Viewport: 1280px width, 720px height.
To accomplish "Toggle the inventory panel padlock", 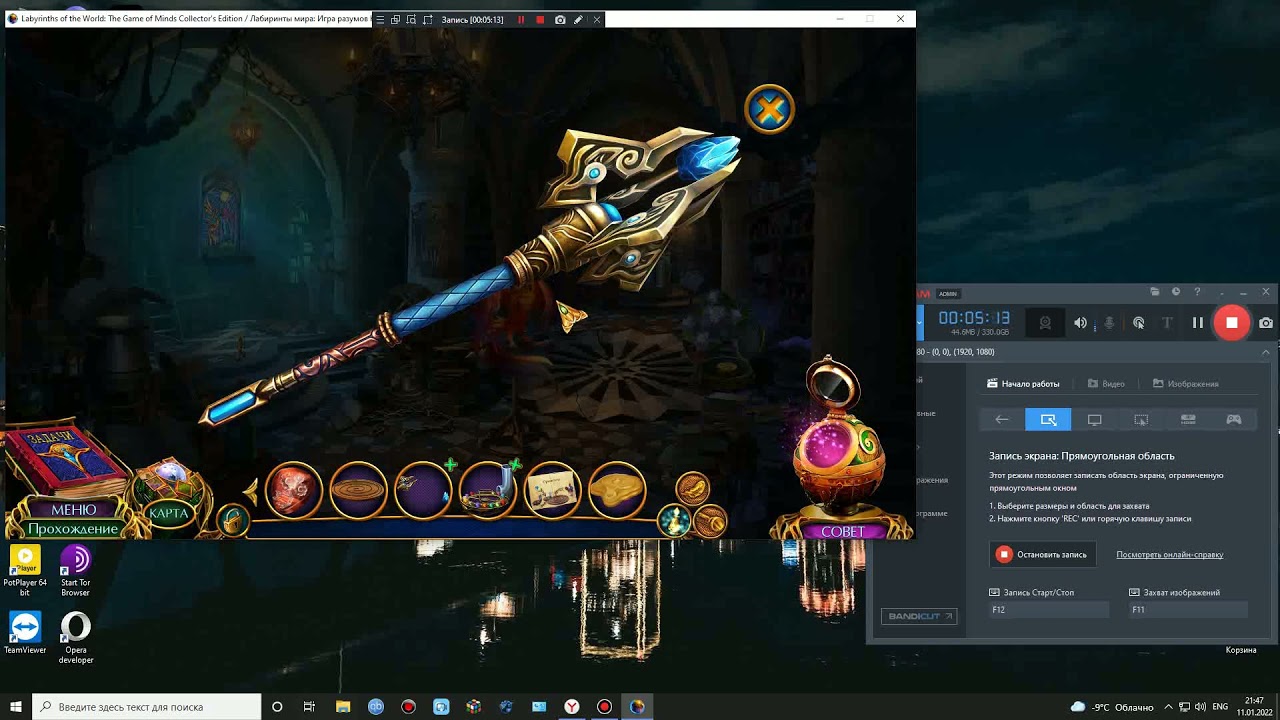I will [x=232, y=520].
